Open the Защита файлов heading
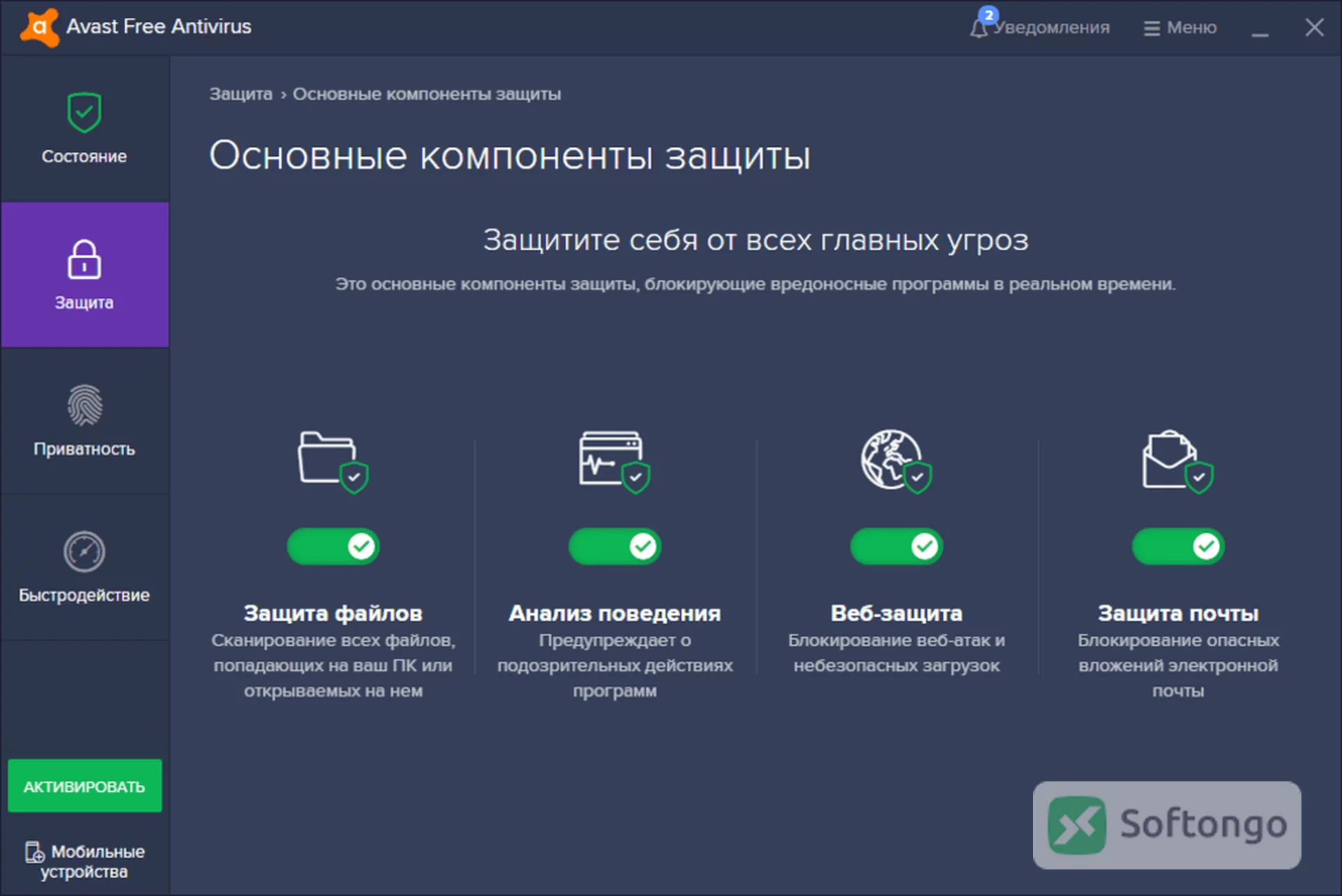 (333, 613)
